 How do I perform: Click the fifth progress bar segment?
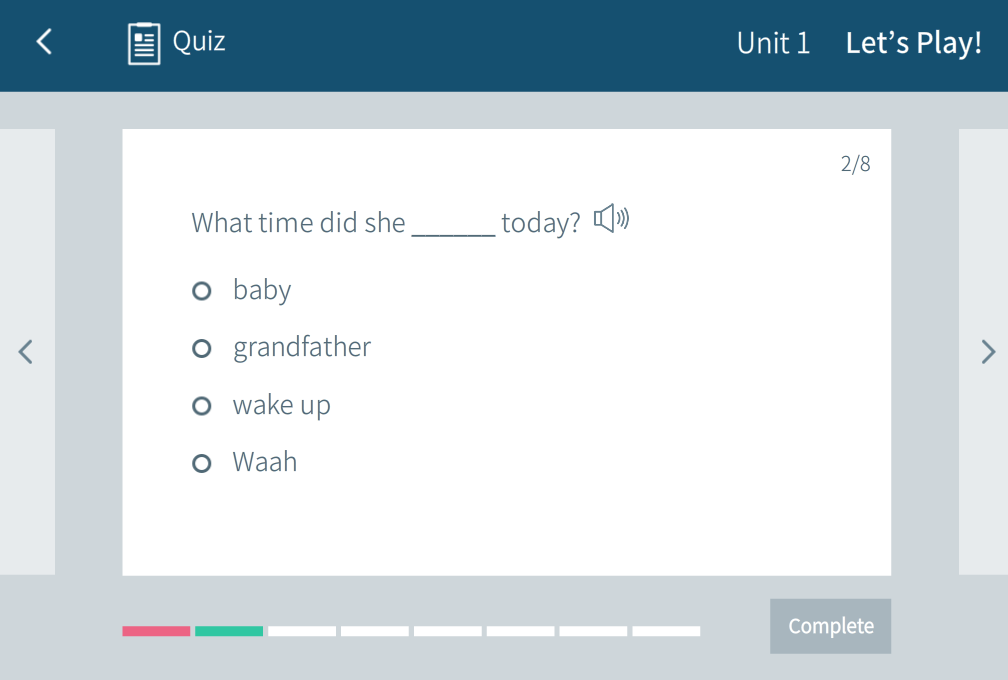coord(448,631)
